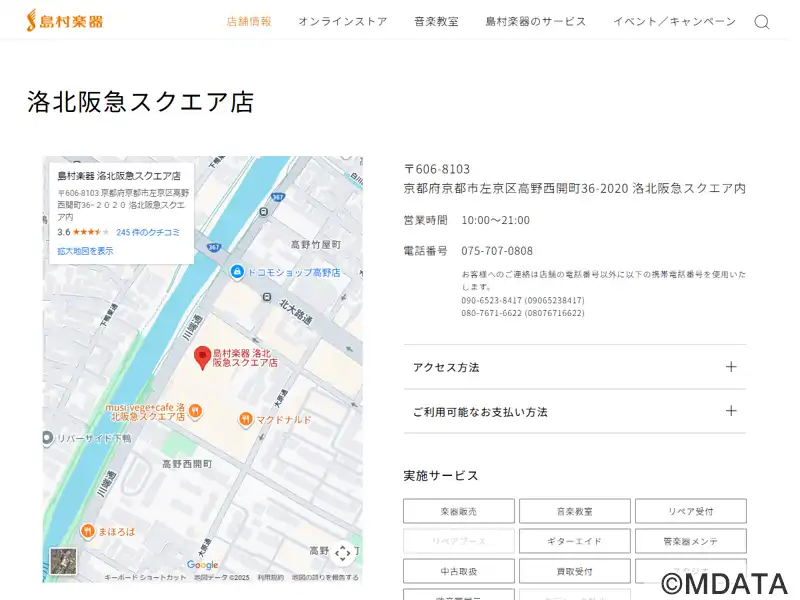Open the イベント/キャンペーン menu
The width and height of the screenshot is (800, 600).
pos(674,21)
